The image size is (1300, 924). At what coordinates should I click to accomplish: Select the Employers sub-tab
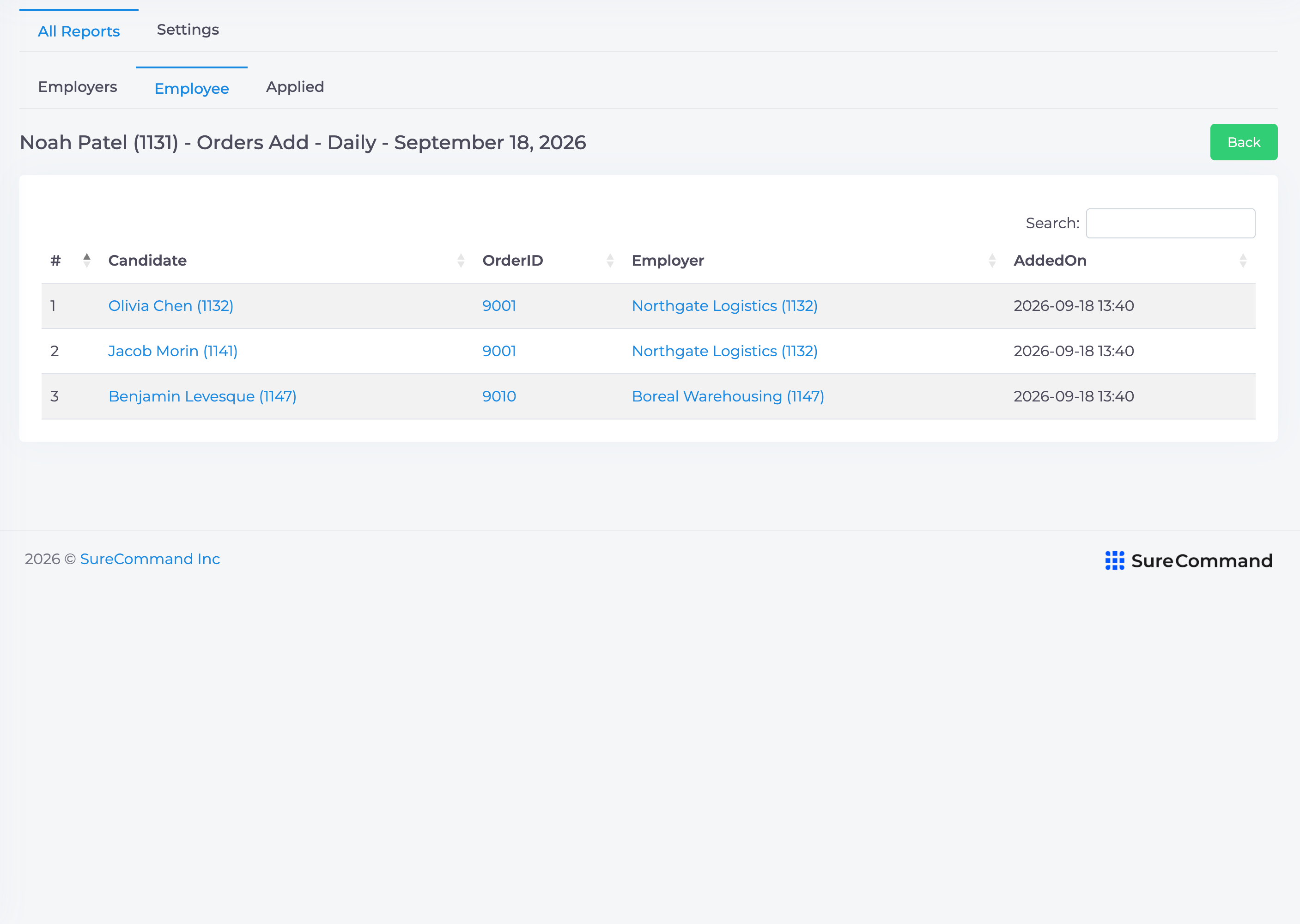pyautogui.click(x=77, y=87)
